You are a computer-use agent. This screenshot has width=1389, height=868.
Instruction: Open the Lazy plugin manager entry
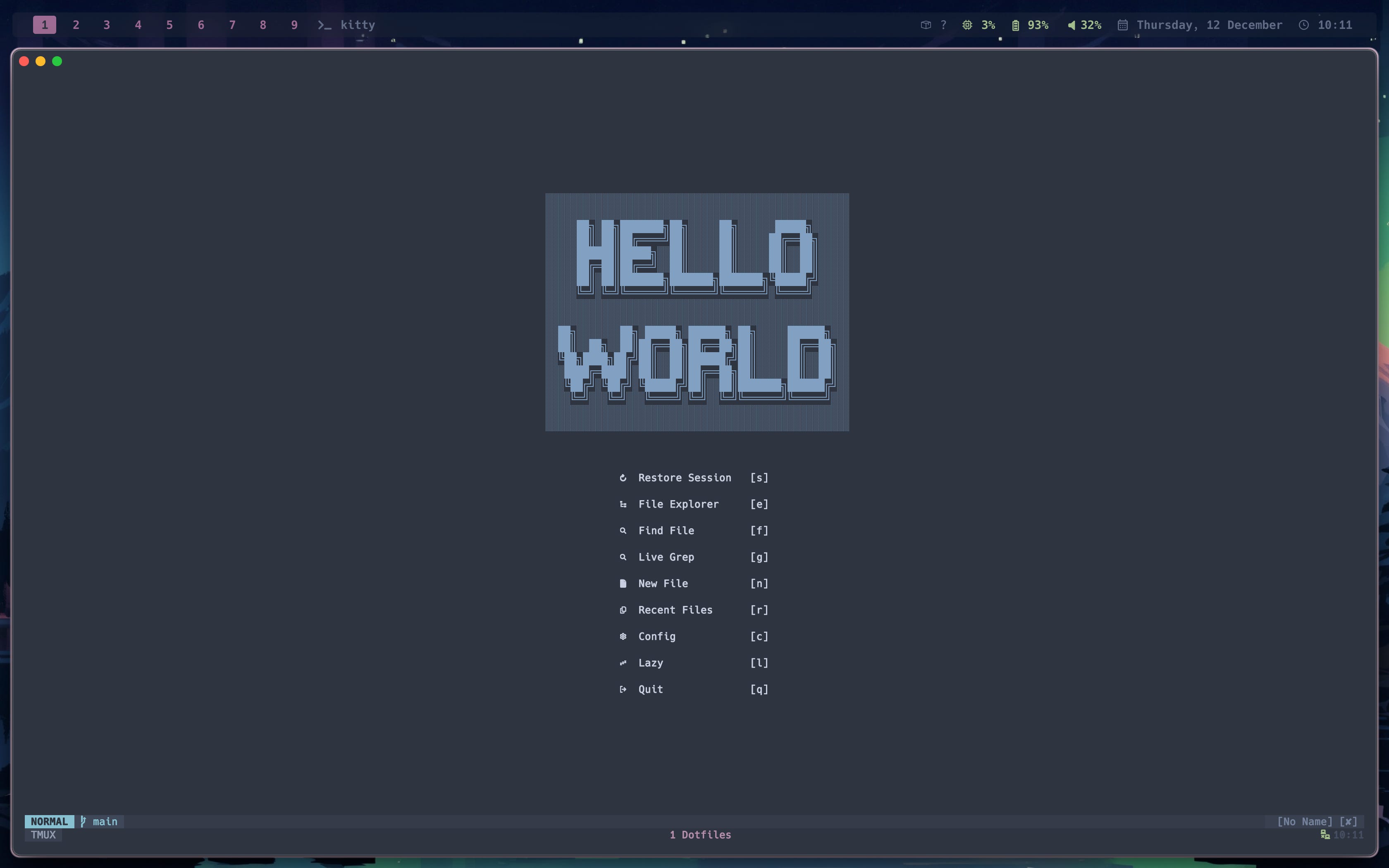650,663
